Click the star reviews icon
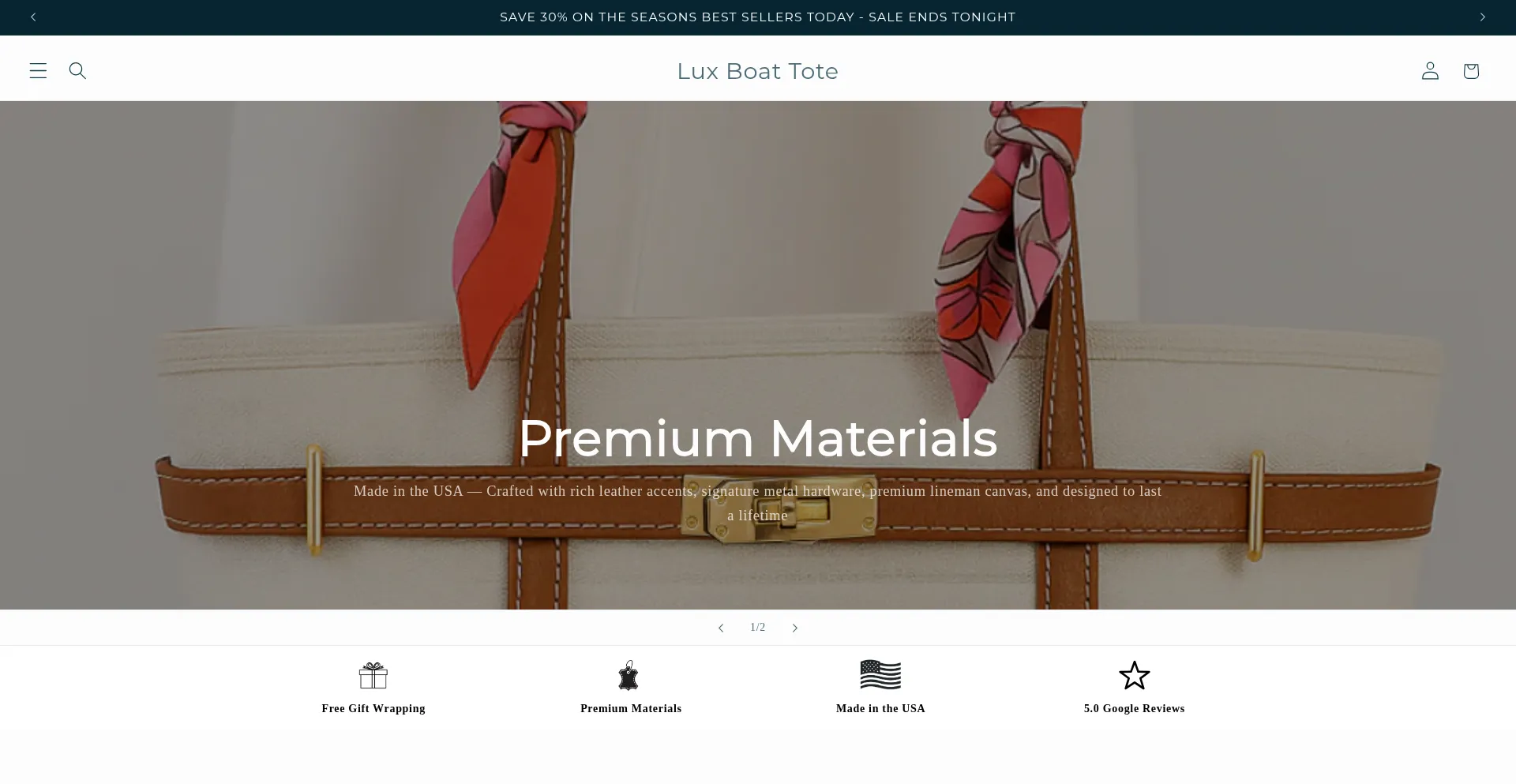This screenshot has height=784, width=1516. [1135, 676]
